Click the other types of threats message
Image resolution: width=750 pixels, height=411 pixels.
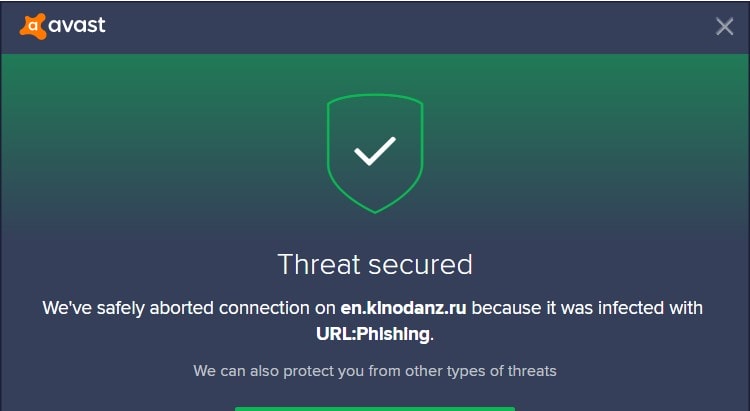point(375,371)
